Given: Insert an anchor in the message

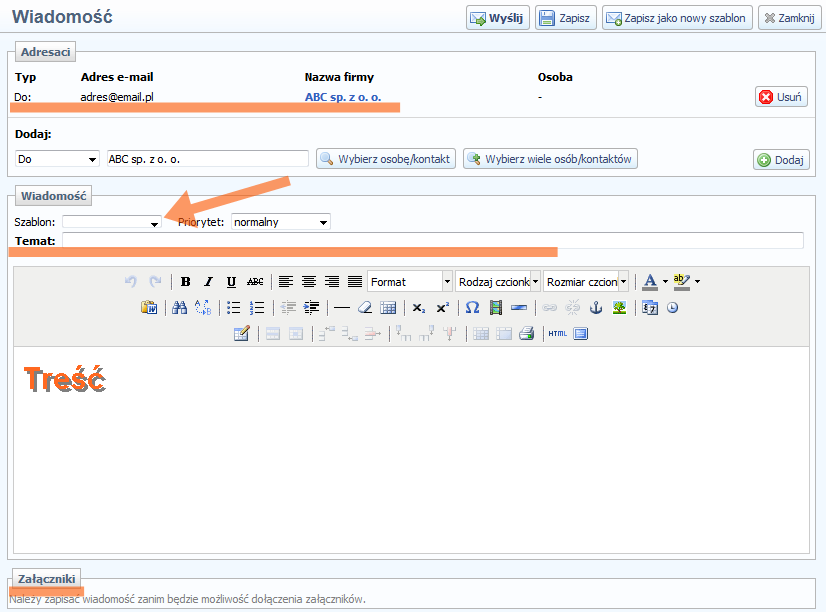Looking at the screenshot, I should pyautogui.click(x=597, y=308).
